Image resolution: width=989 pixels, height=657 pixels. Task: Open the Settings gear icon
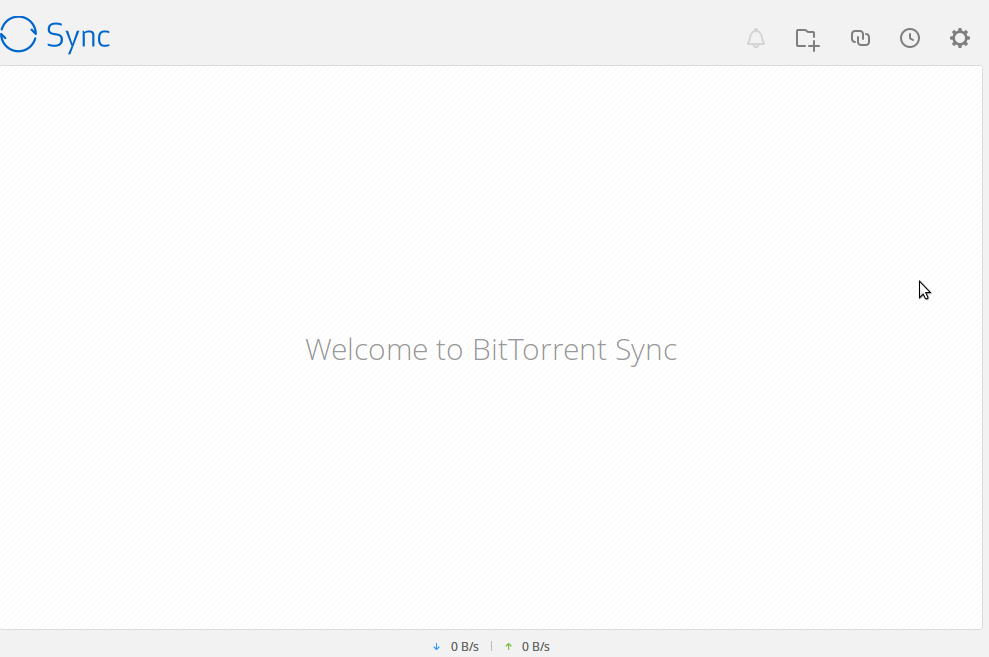[959, 38]
